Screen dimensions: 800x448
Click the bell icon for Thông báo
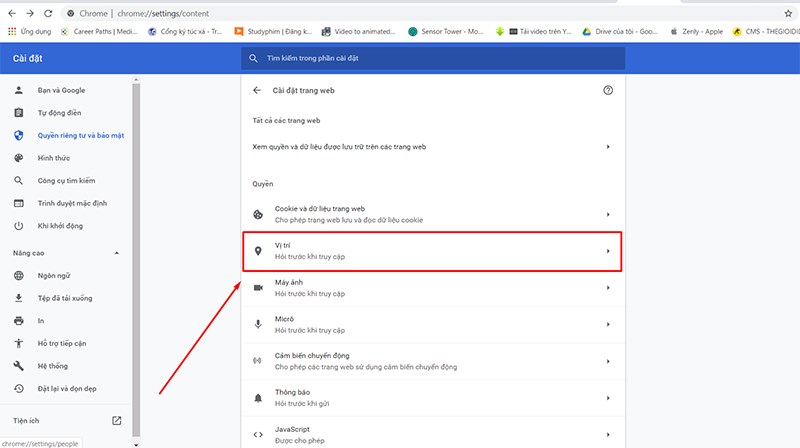pyautogui.click(x=257, y=397)
